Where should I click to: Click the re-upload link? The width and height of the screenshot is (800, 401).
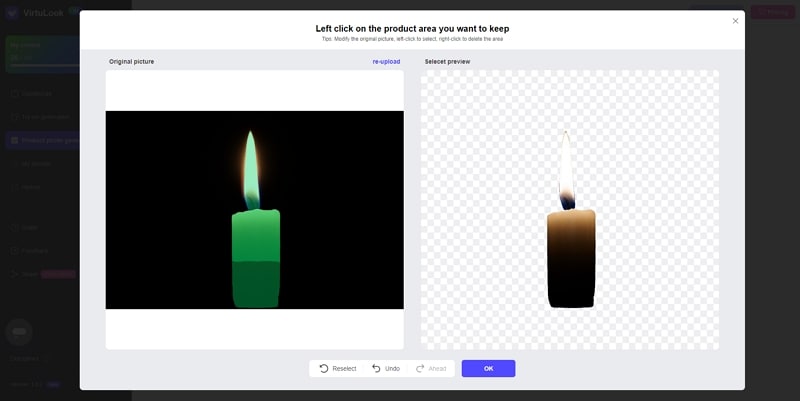[386, 62]
